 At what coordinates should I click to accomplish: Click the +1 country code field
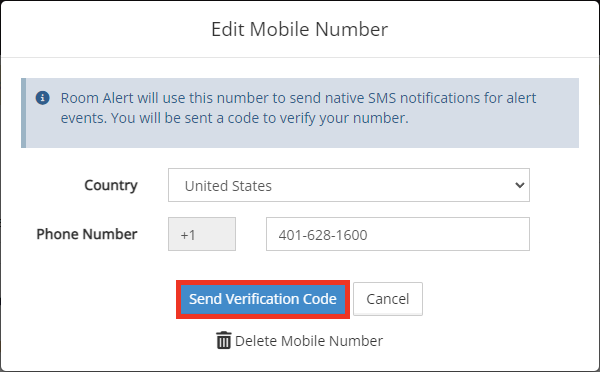tap(202, 234)
